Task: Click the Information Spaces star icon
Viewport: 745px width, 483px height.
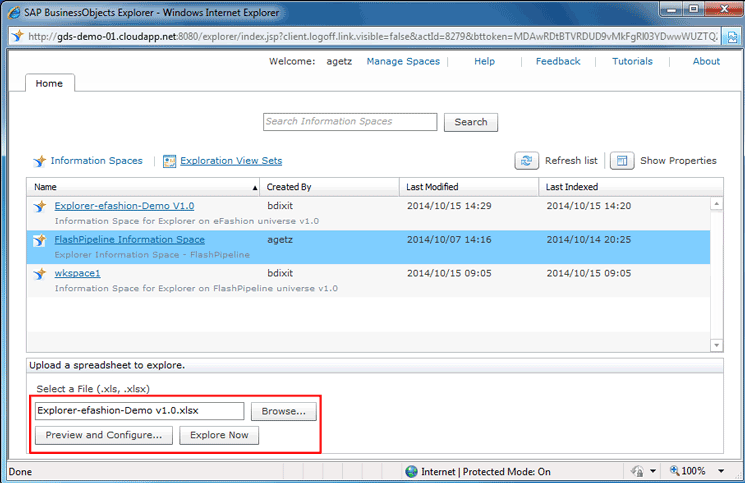Action: coord(39,161)
